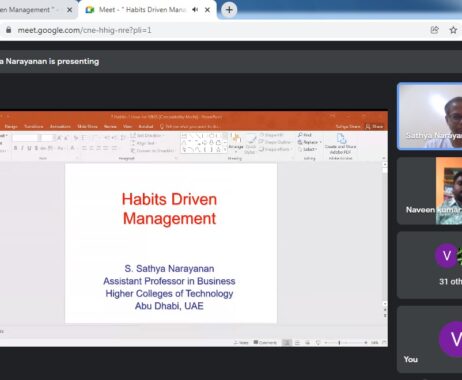Open the Transitions ribbon tab
This screenshot has width=462, height=380.
34,127
